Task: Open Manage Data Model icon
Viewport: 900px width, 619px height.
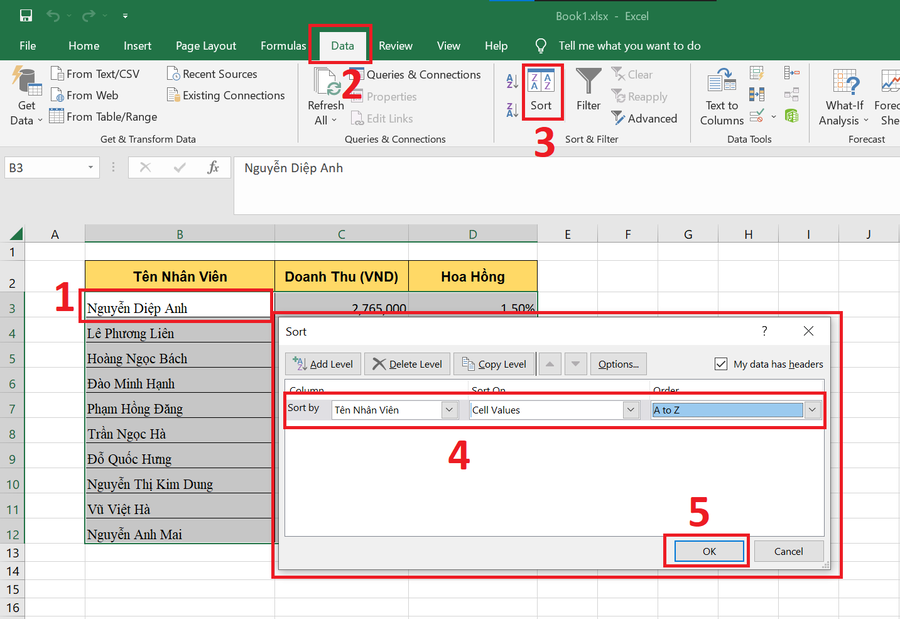Action: [x=792, y=116]
